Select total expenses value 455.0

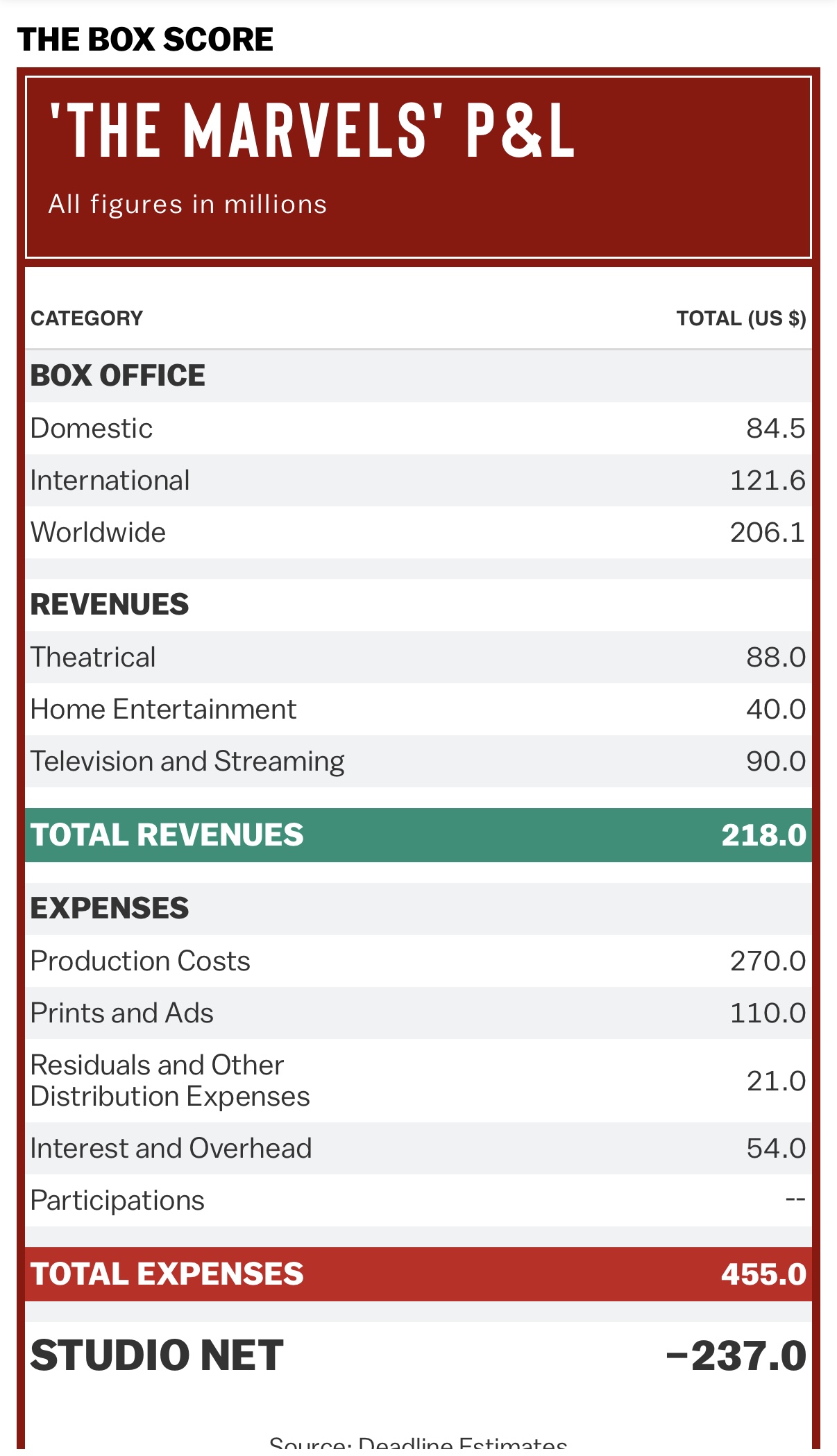(x=763, y=1274)
